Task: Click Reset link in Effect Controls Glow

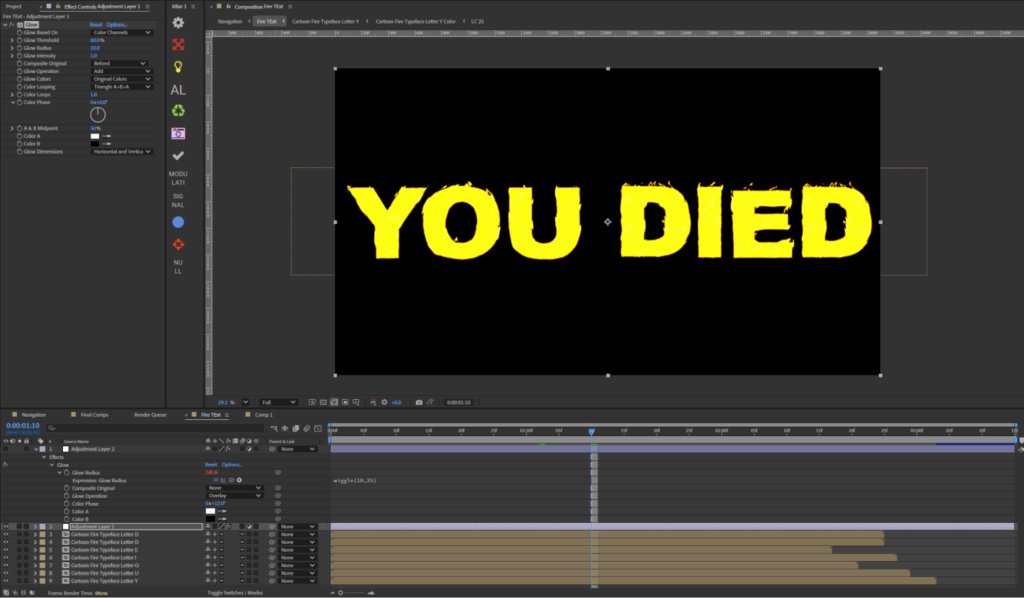Action: [x=96, y=24]
